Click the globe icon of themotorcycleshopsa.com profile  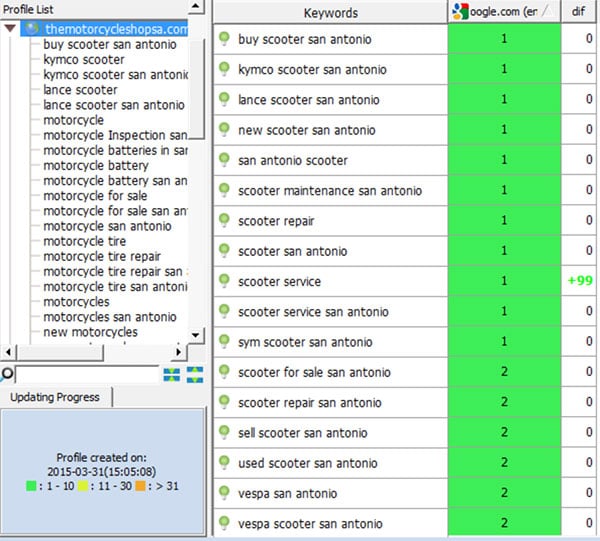[x=32, y=28]
